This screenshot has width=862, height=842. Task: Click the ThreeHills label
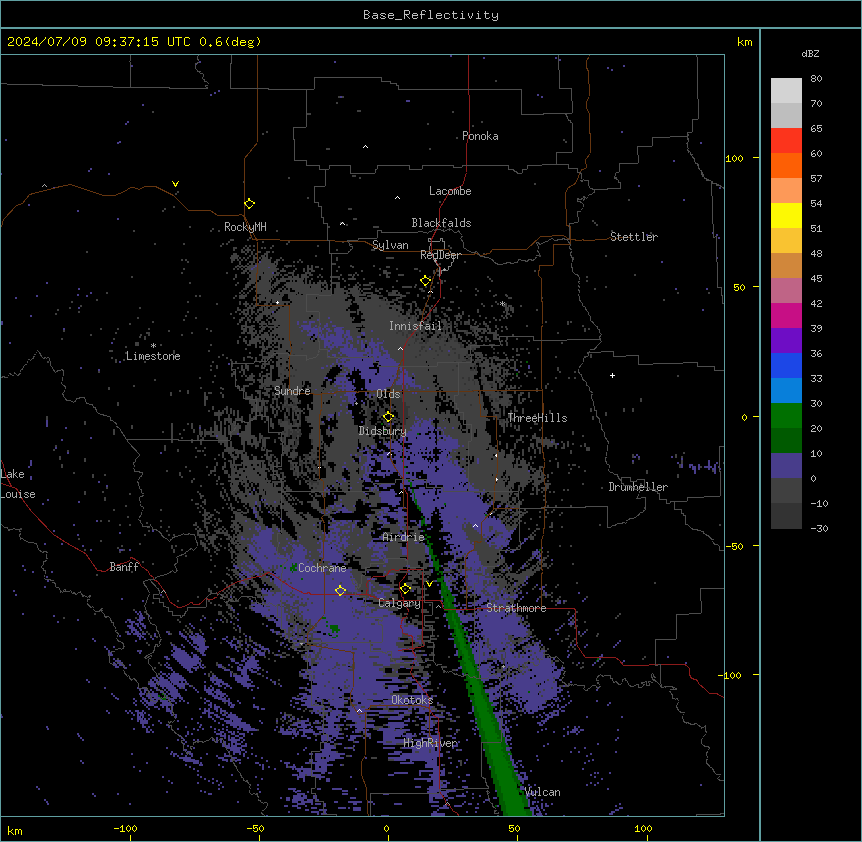(537, 418)
